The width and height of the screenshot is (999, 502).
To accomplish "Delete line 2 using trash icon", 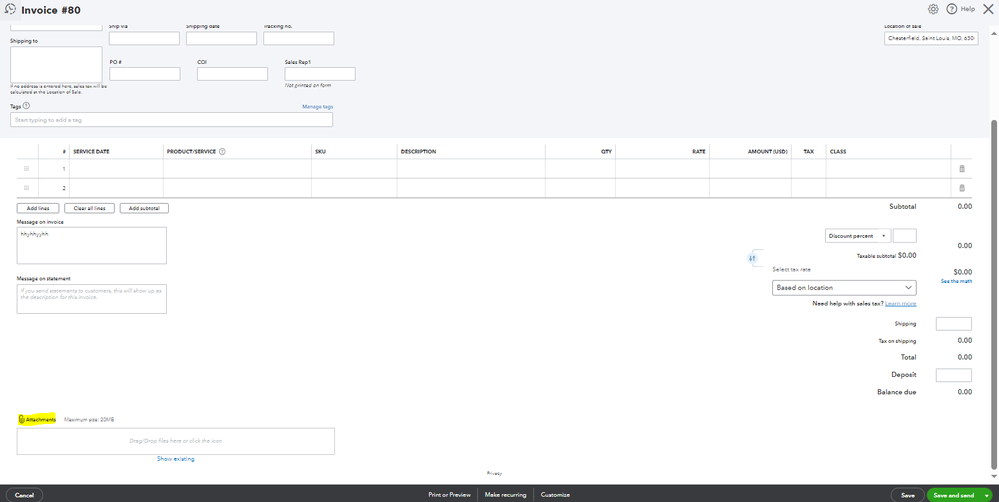I will click(x=962, y=188).
